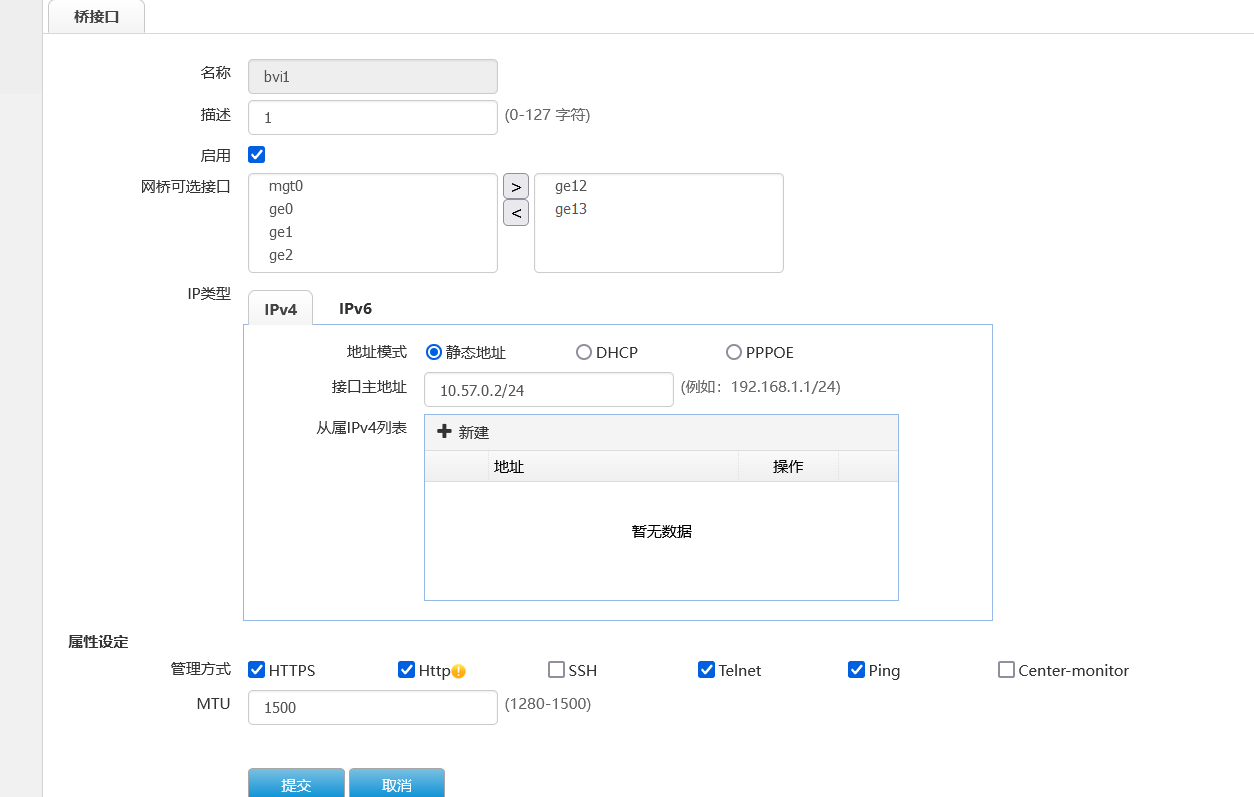
Task: Select ge12 in bridge member list
Action: 571,186
